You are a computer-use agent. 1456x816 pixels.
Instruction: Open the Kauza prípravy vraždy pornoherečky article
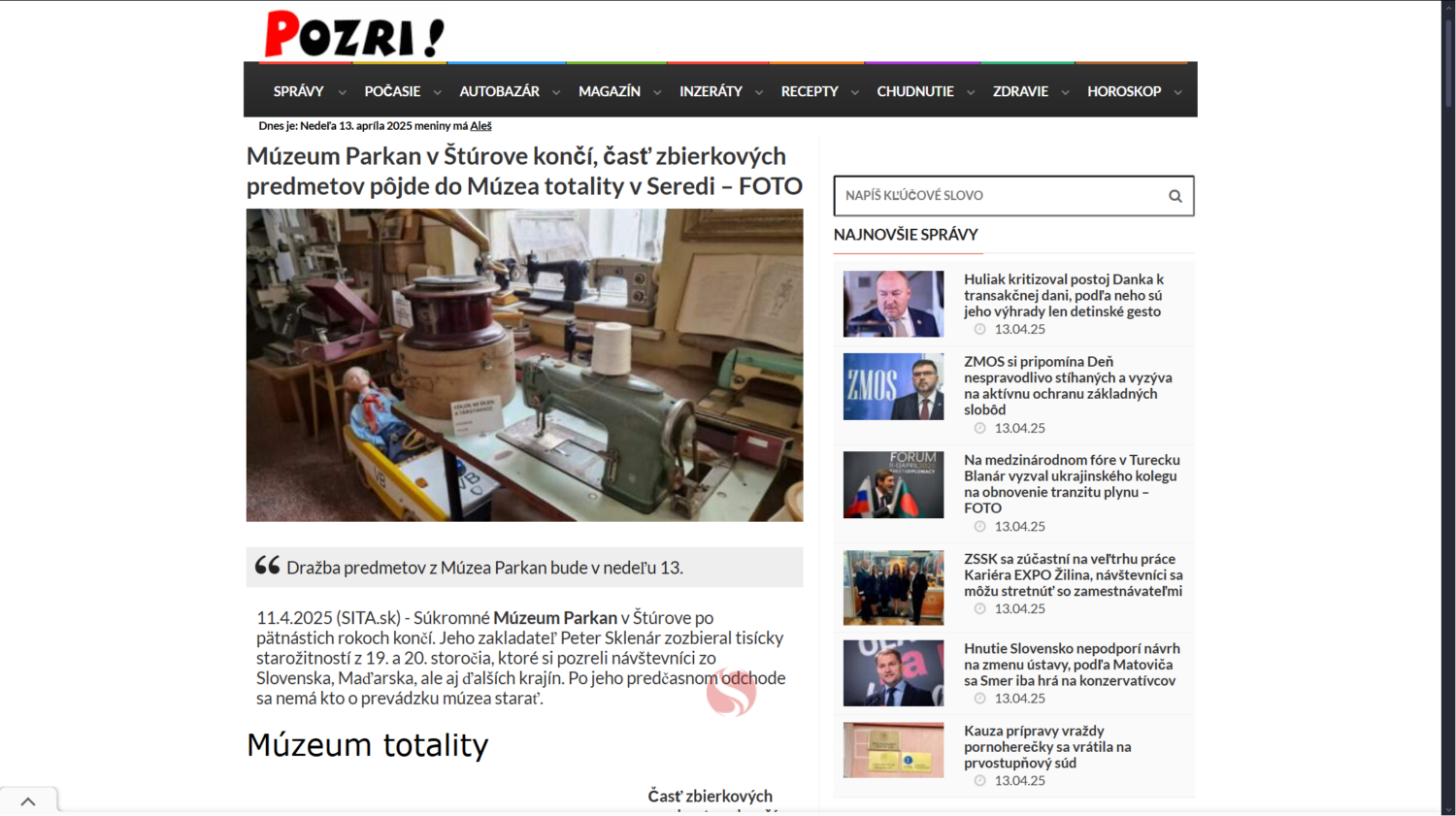pyautogui.click(x=1047, y=747)
